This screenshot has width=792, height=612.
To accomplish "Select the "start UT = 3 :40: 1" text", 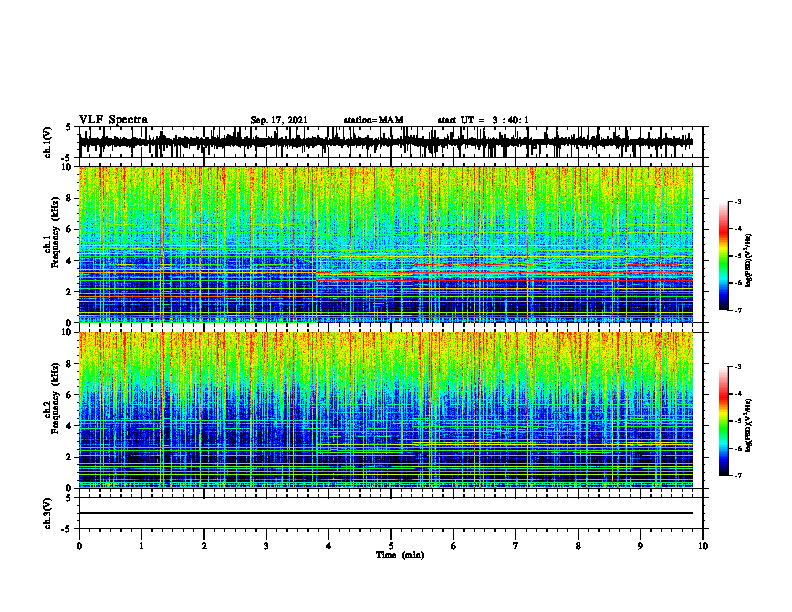I will (483, 120).
